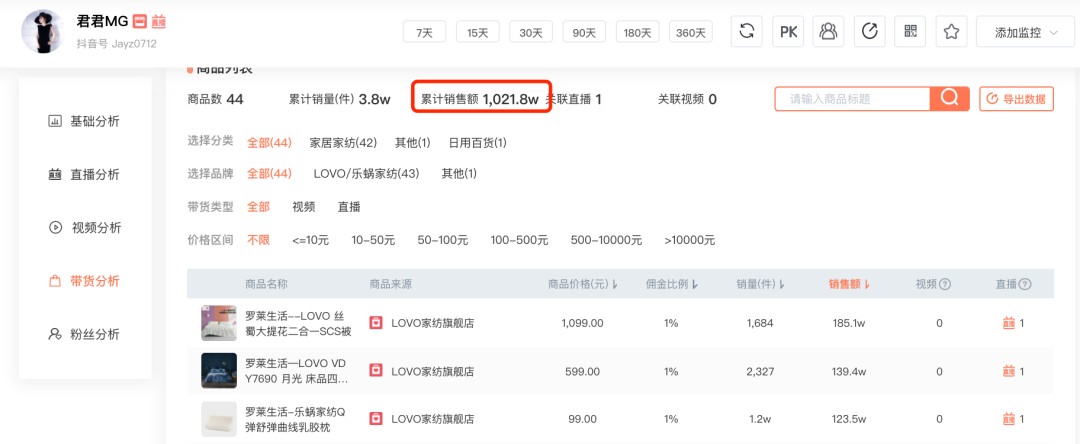
Task: Set price range to >10000元
Action: [x=689, y=240]
